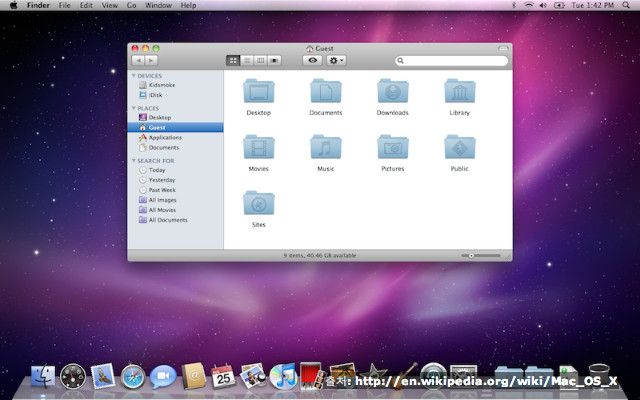Adjust the icon size slider knob
640x400 pixels.
pos(471,256)
